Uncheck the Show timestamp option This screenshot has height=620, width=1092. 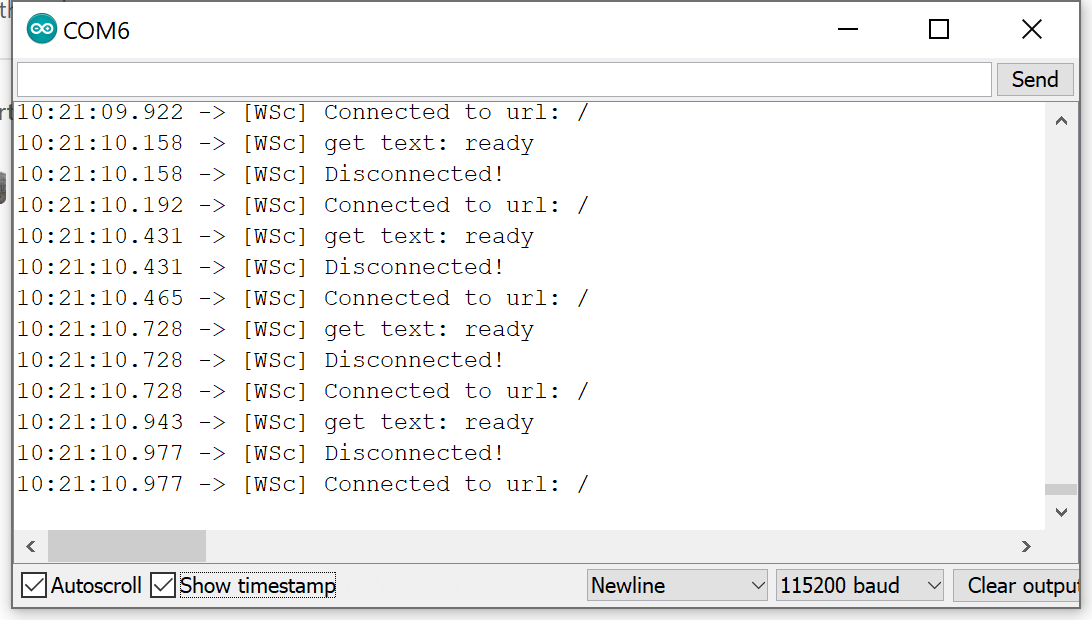[163, 585]
